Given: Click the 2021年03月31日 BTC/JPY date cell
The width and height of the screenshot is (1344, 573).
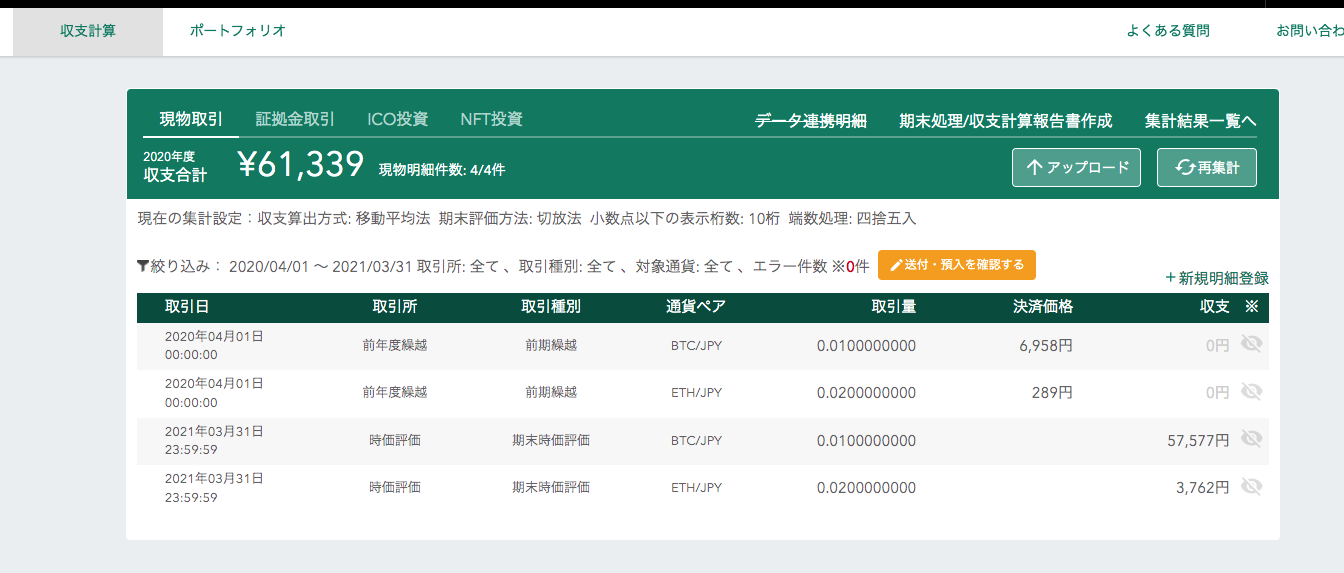Looking at the screenshot, I should tap(214, 440).
